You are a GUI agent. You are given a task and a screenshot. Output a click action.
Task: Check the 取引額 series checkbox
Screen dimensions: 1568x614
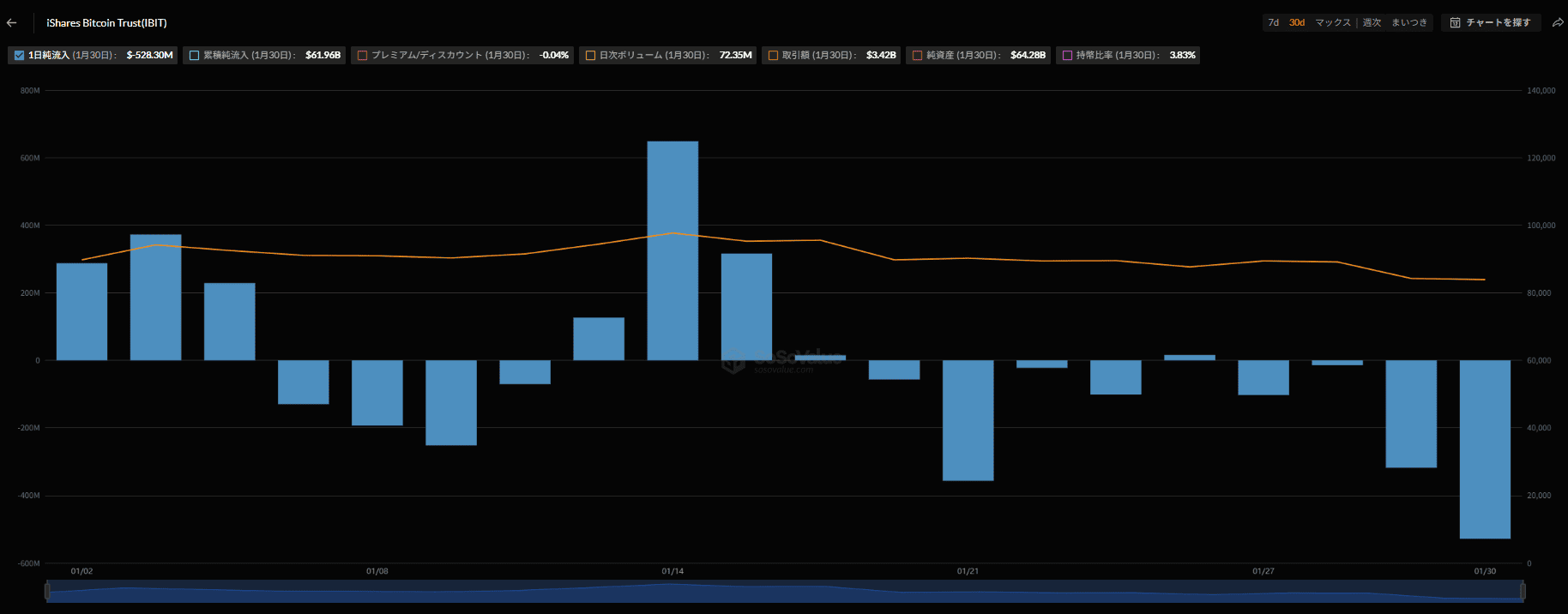[773, 56]
